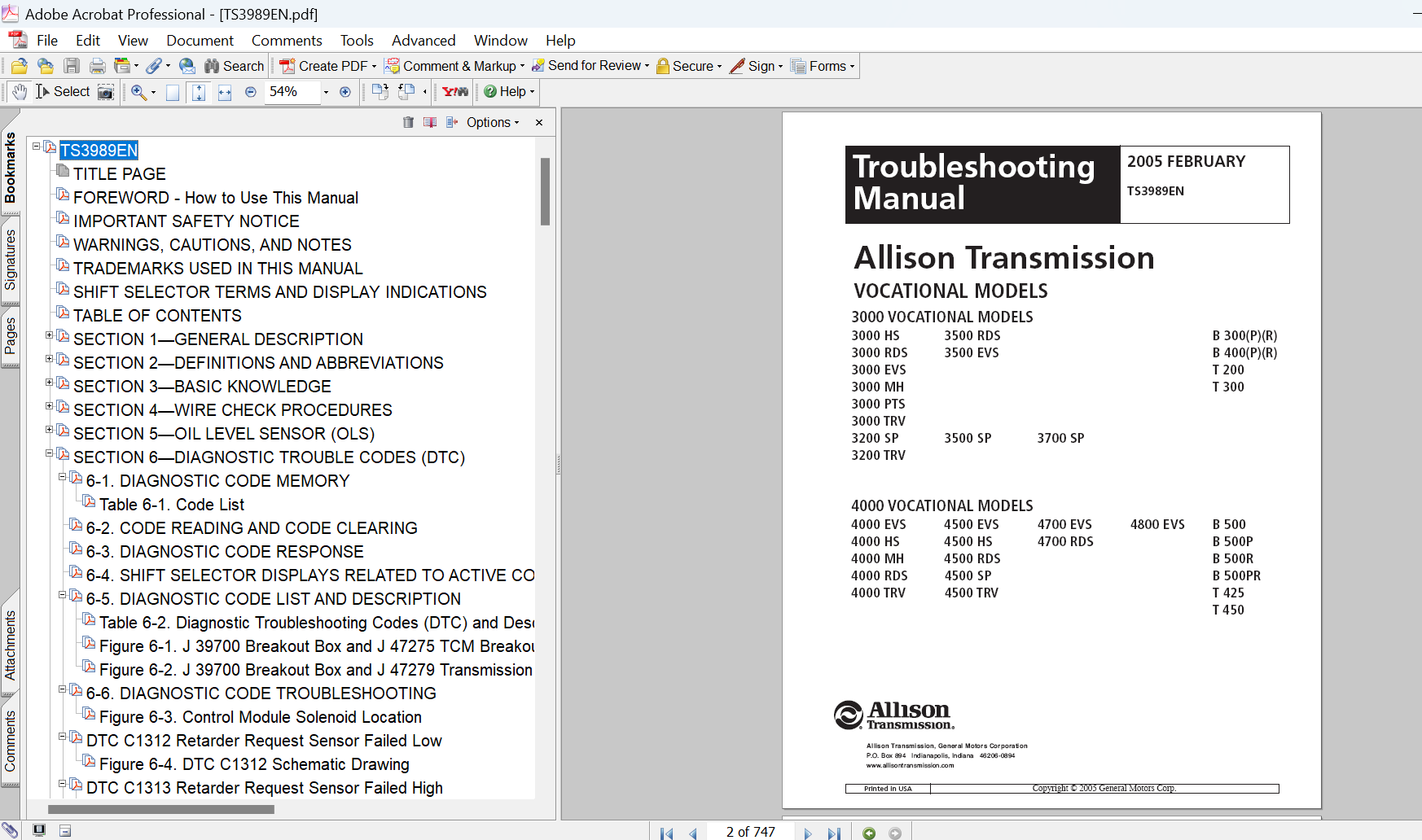The height and width of the screenshot is (840, 1422).
Task: Open TABLE OF CONTENTS bookmark
Action: point(157,316)
